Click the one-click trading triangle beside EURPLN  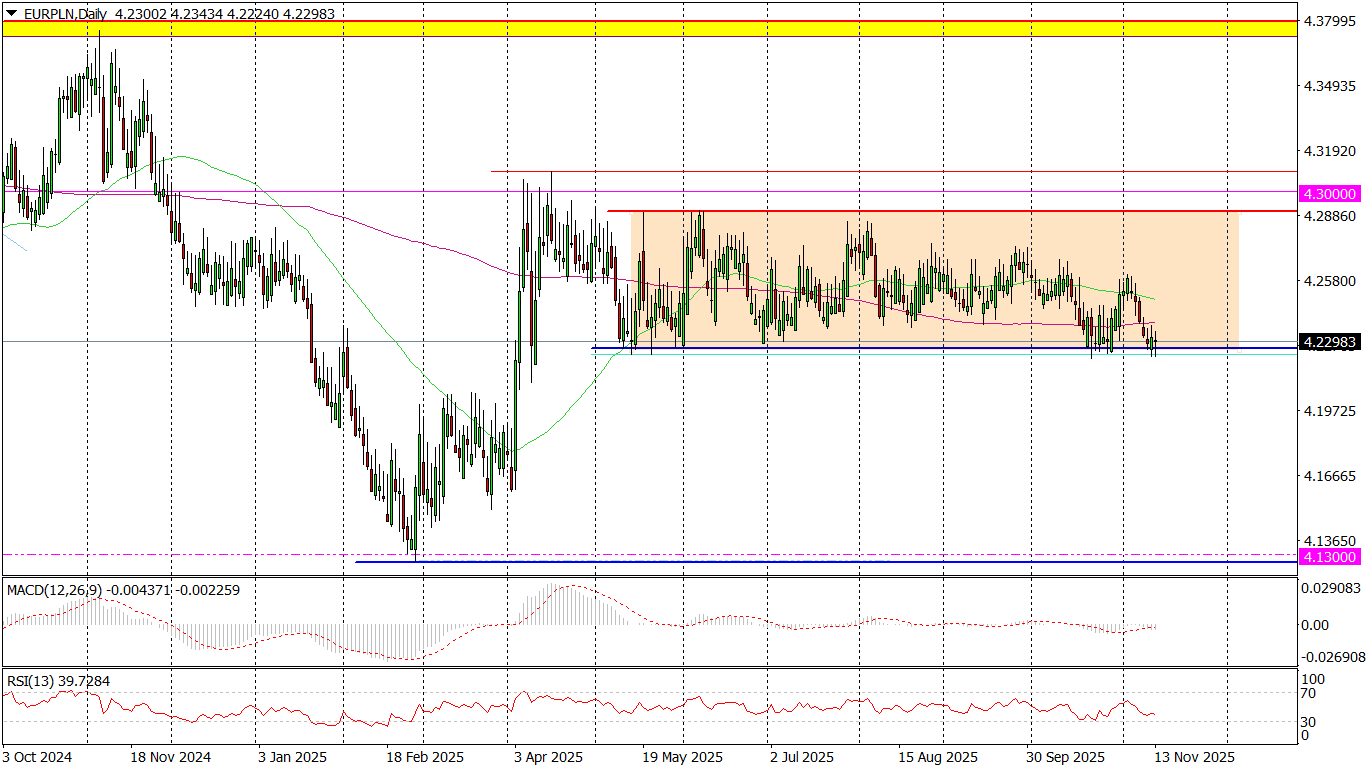tap(11, 14)
